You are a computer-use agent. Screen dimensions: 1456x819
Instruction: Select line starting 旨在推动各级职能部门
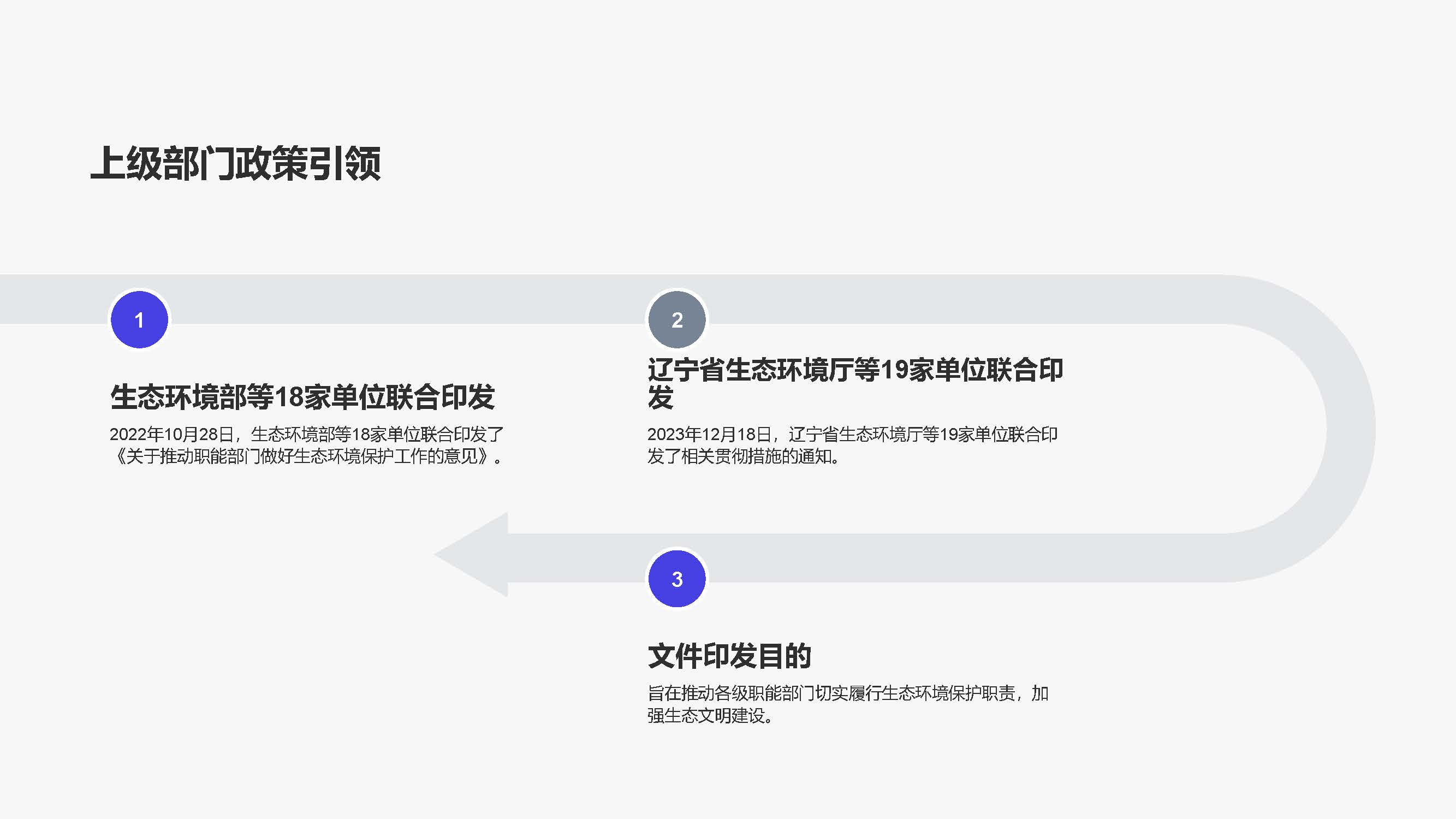(847, 693)
